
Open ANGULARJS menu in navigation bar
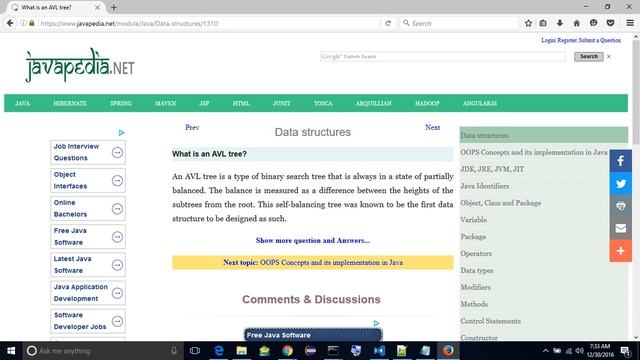click(480, 103)
